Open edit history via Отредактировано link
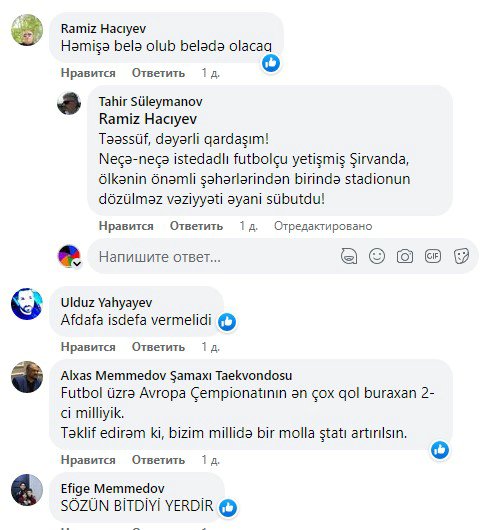The image size is (489, 530). pyautogui.click(x=323, y=225)
